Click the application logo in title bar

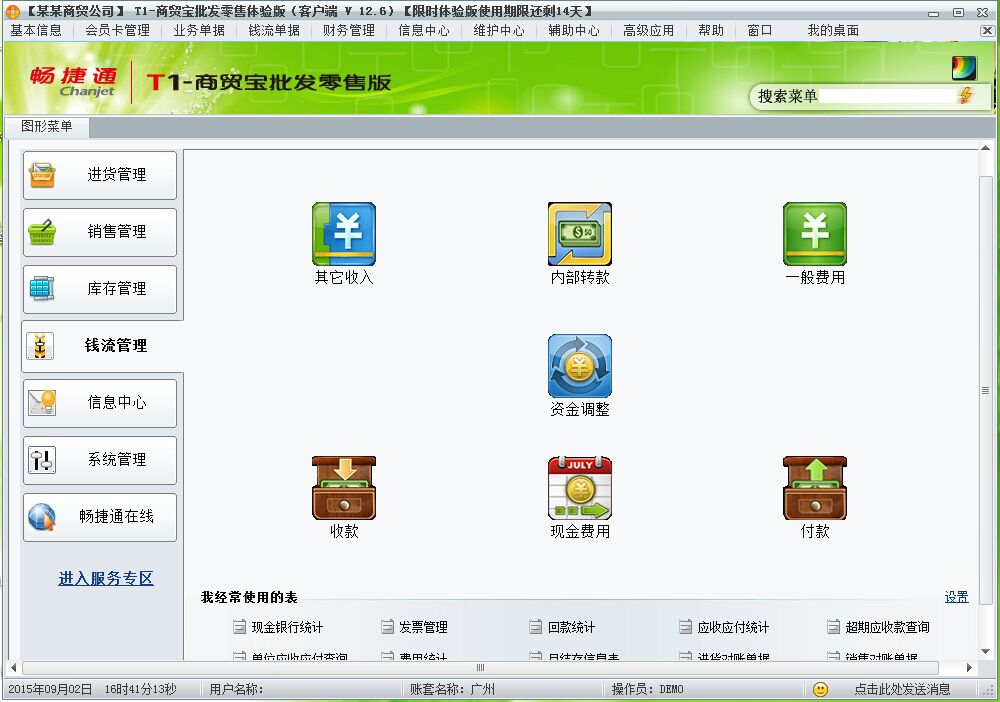tap(13, 11)
